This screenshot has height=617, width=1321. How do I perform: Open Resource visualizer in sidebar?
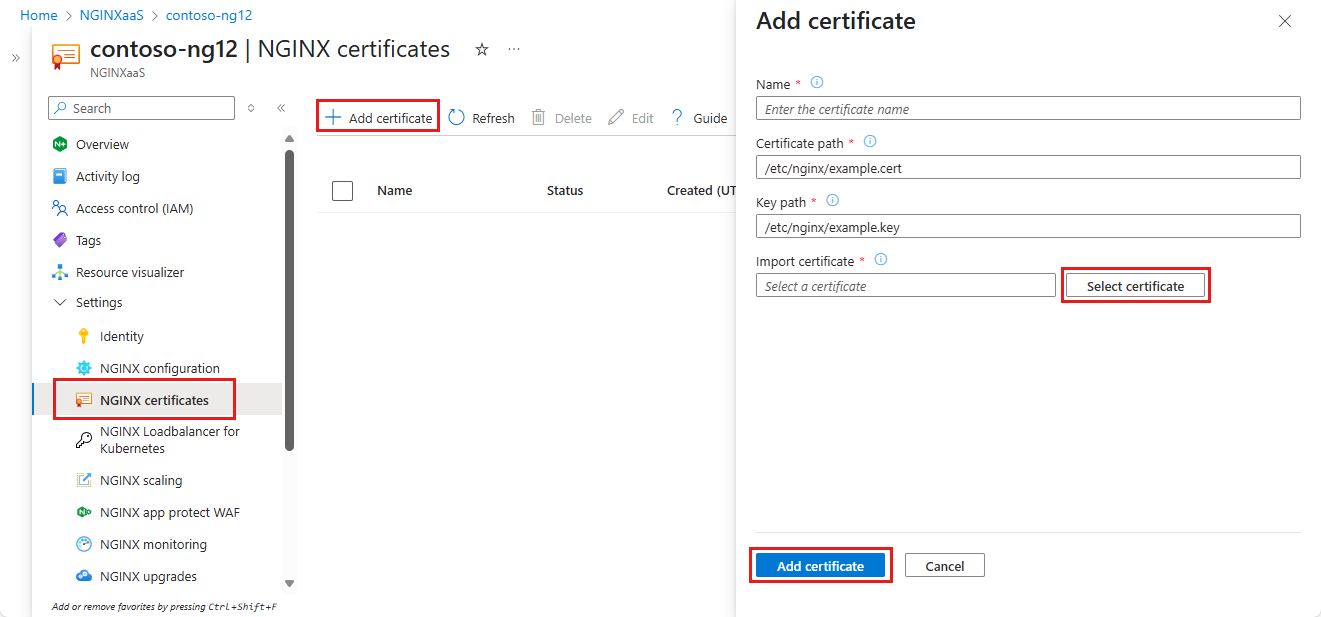click(130, 272)
